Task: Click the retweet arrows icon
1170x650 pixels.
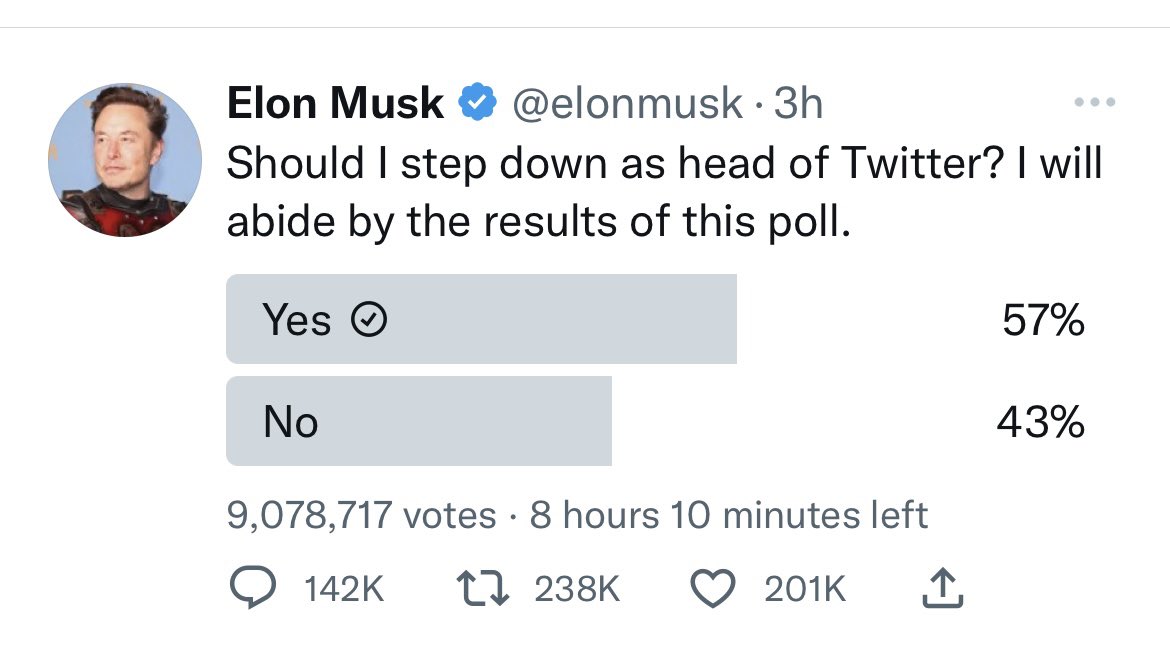Action: 483,588
